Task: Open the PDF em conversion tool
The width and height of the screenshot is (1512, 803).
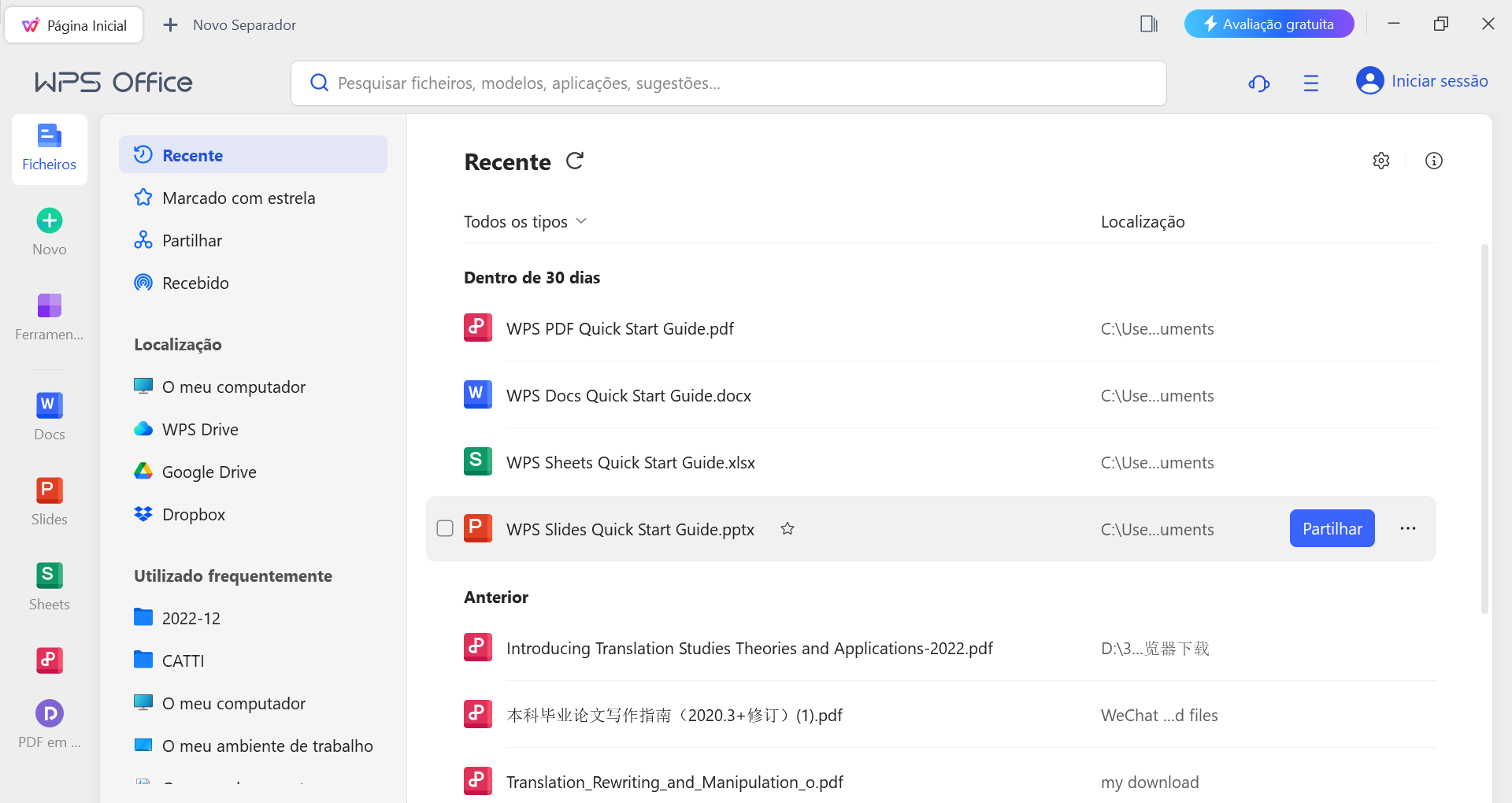Action: click(x=49, y=724)
